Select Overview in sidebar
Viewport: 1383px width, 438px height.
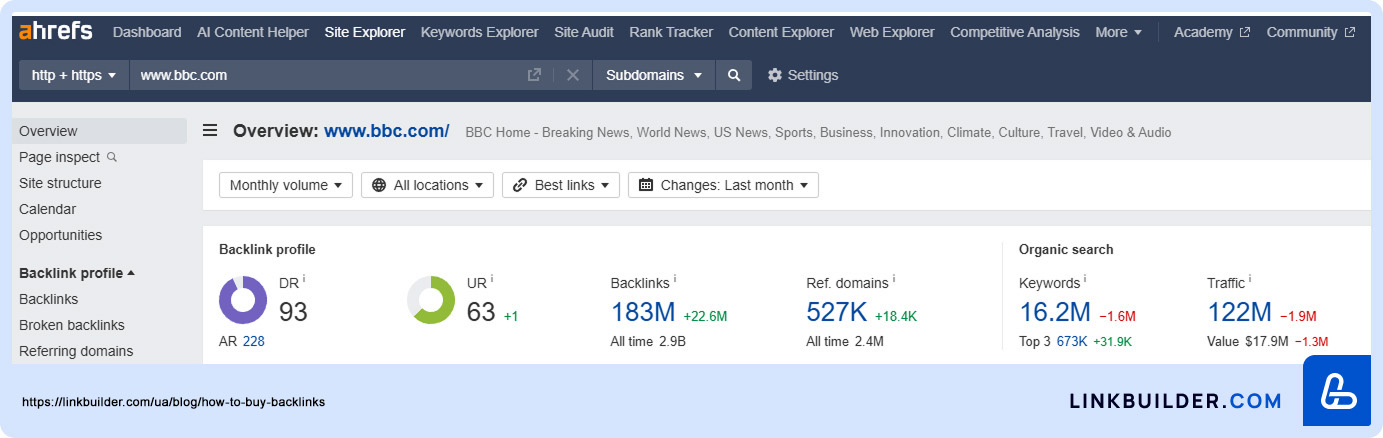[99, 131]
